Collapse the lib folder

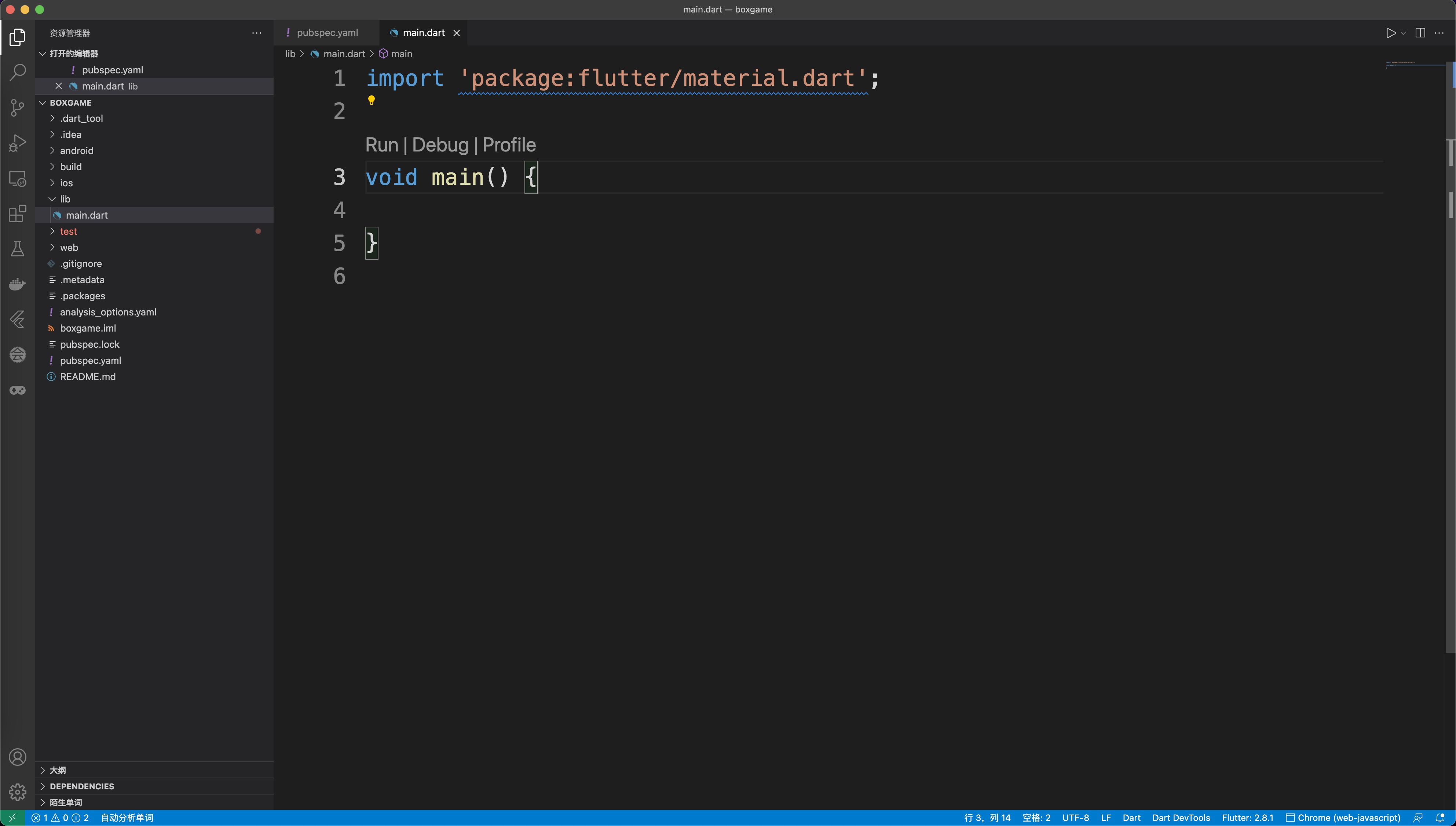tap(65, 199)
